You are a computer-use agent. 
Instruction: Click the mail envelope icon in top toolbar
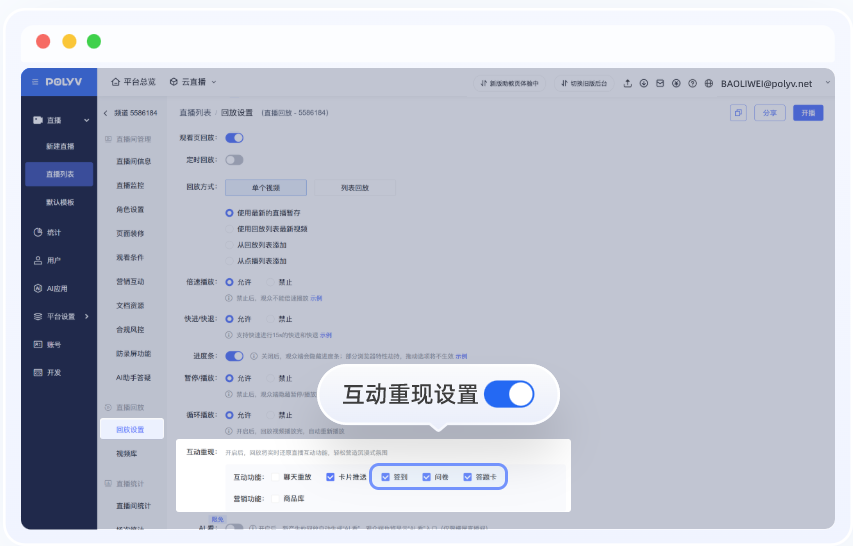[660, 83]
